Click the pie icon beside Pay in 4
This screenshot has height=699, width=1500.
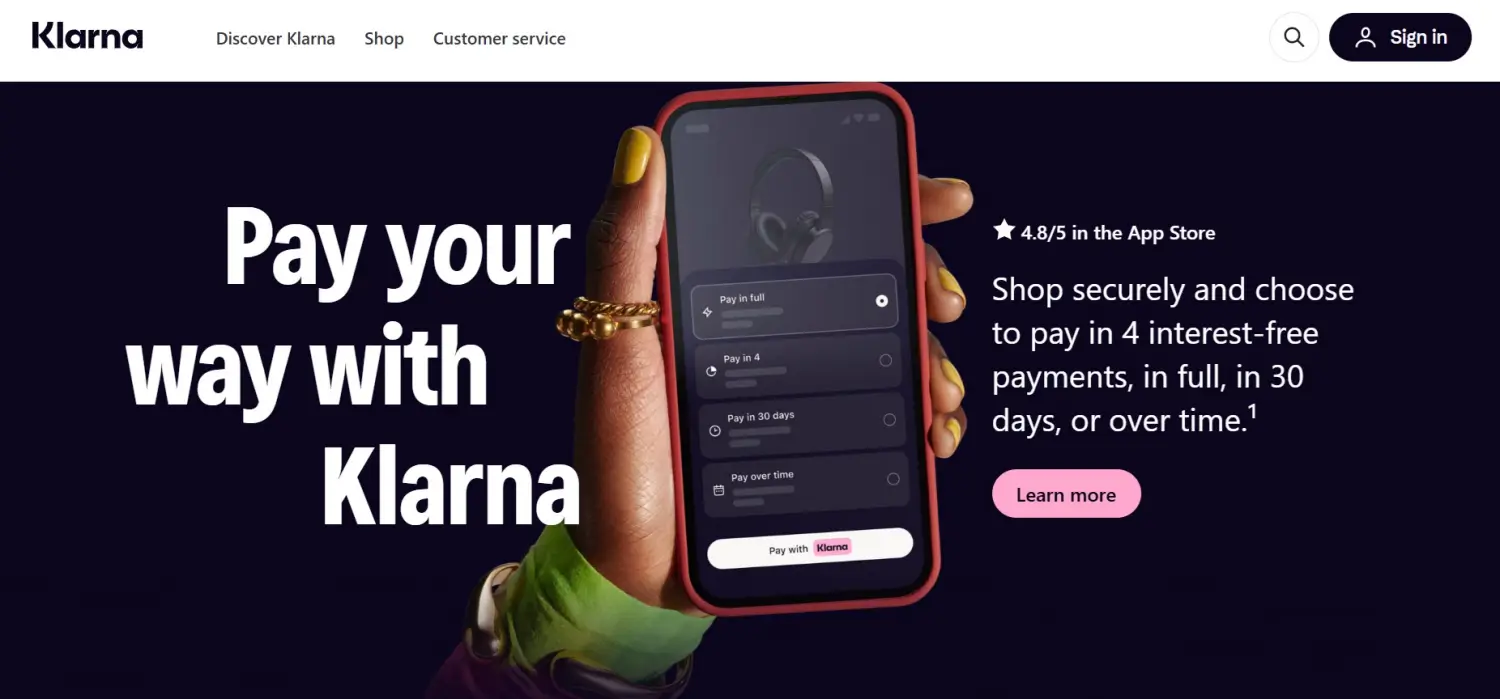[x=712, y=371]
